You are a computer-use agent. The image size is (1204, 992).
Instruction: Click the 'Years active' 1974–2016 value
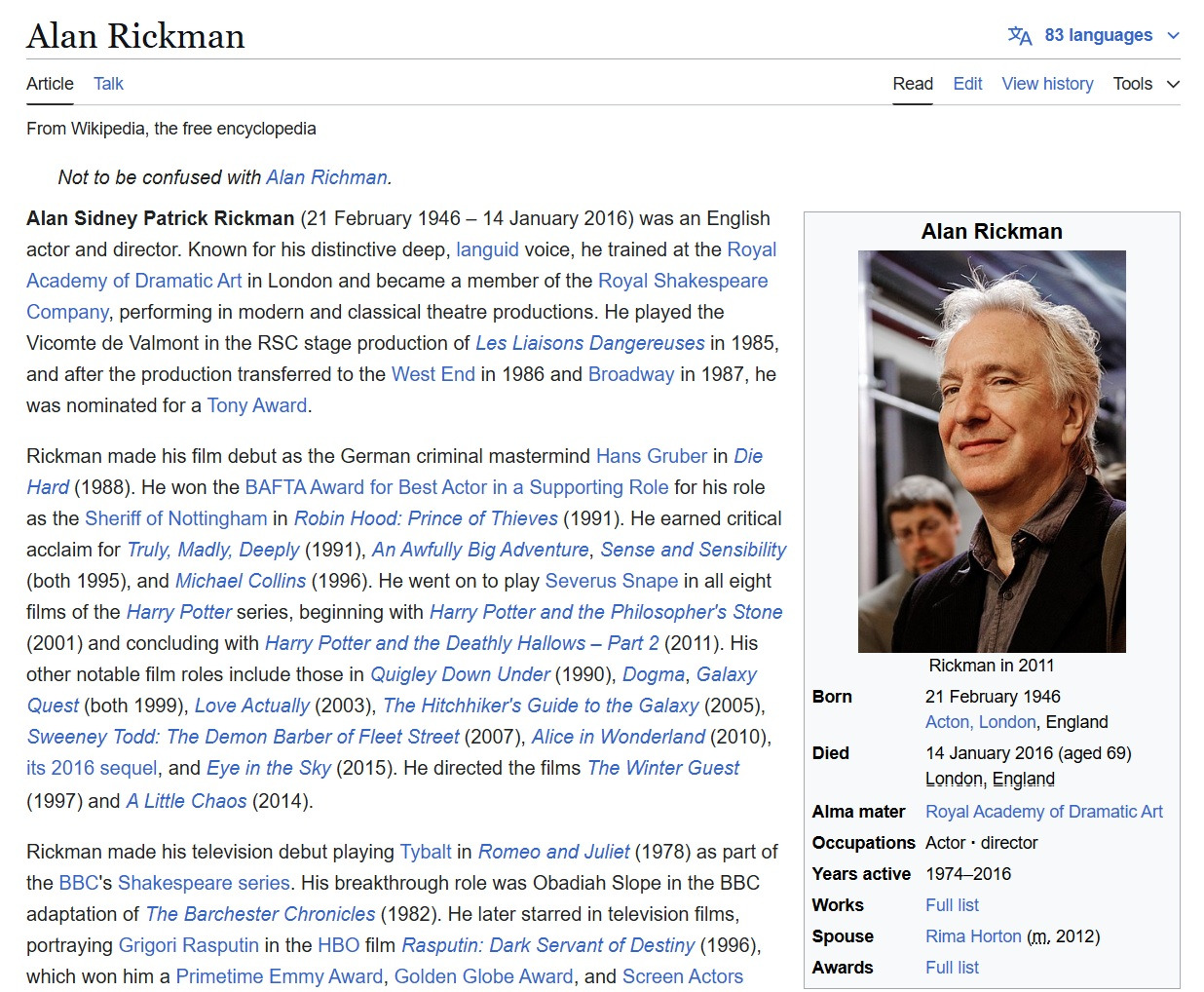(968, 874)
